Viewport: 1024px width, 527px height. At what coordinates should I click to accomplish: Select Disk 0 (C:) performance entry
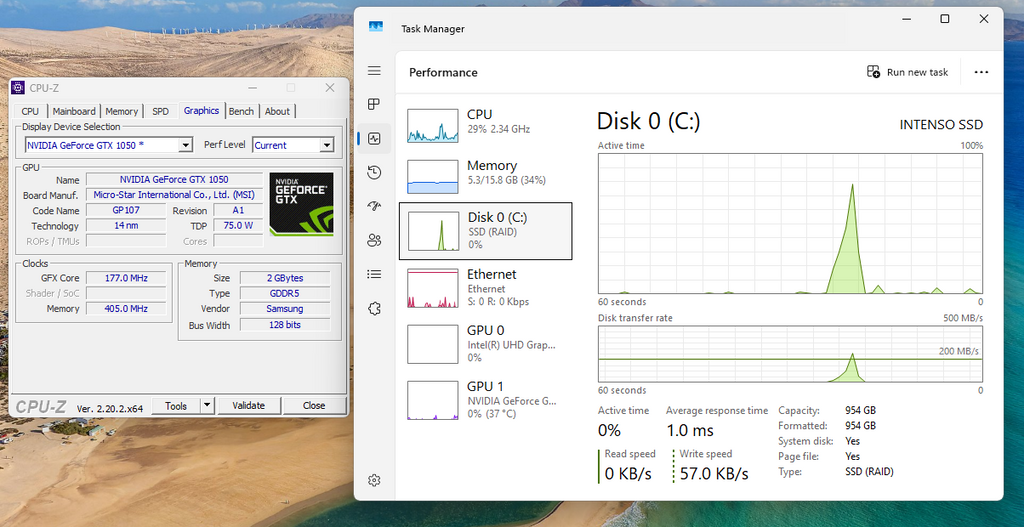(x=485, y=231)
